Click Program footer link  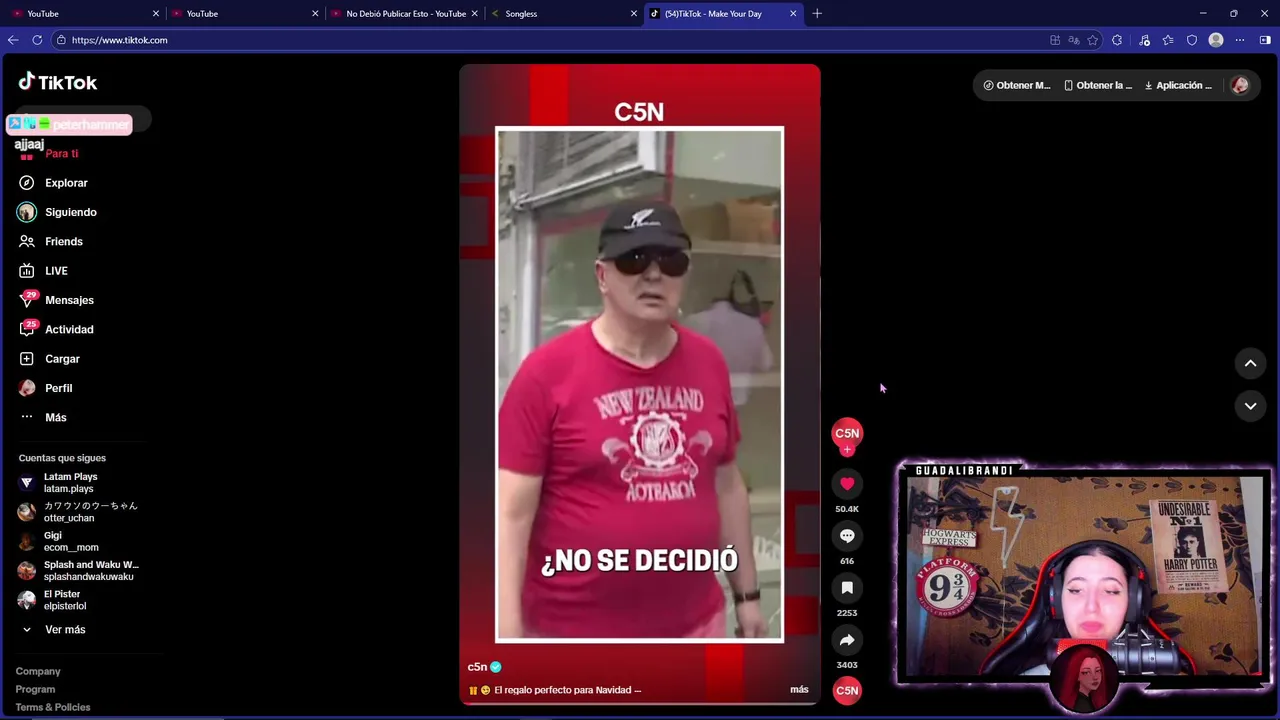[35, 689]
